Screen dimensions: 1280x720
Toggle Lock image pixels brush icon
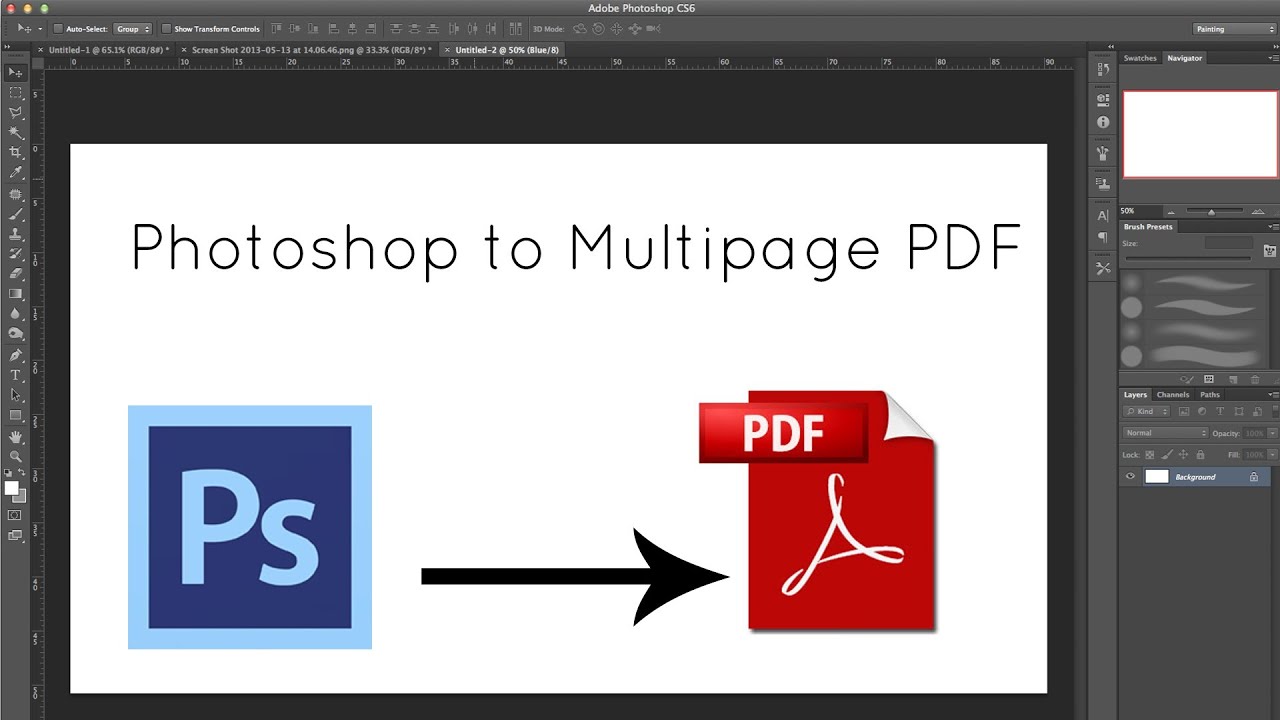click(1166, 455)
